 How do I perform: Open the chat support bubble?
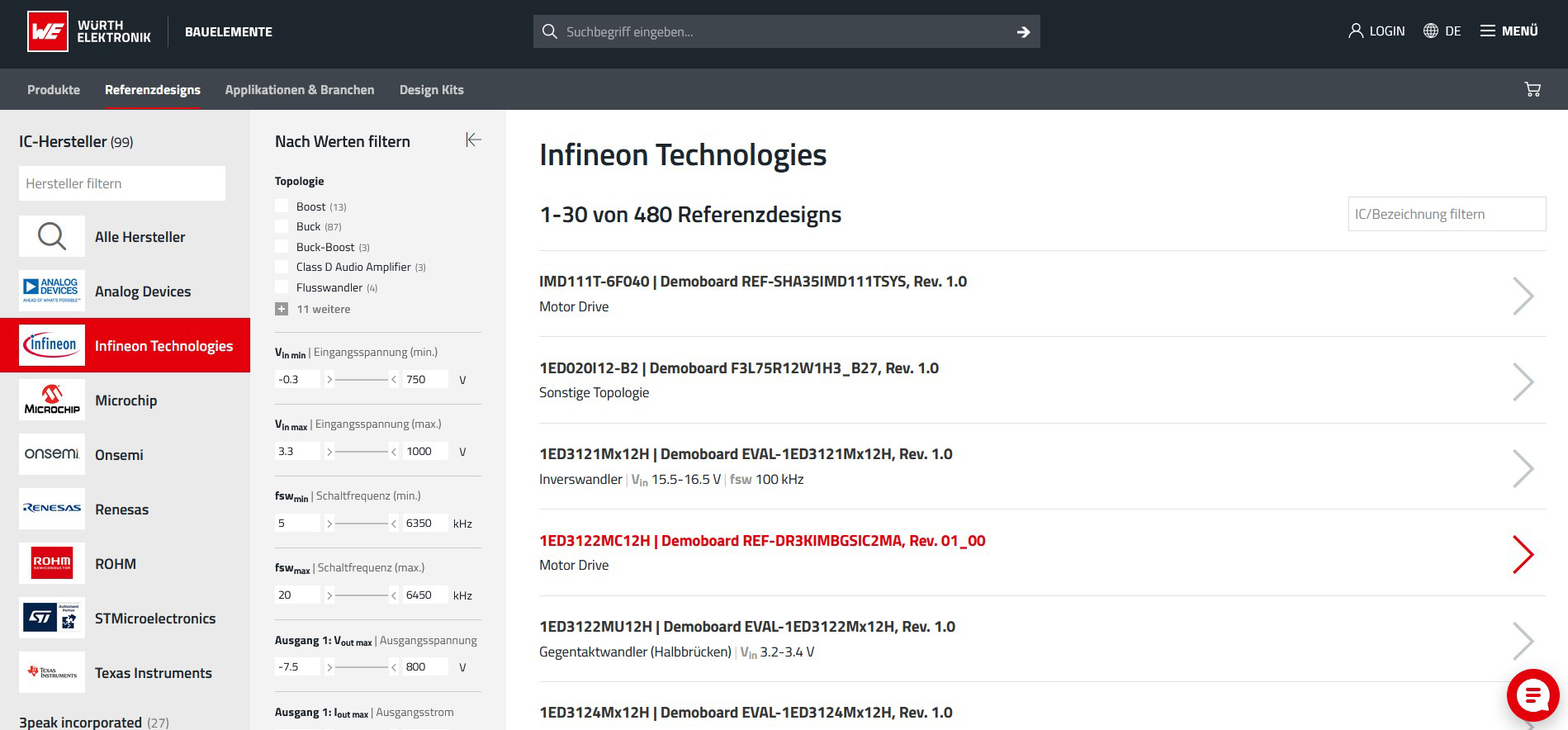click(1532, 695)
